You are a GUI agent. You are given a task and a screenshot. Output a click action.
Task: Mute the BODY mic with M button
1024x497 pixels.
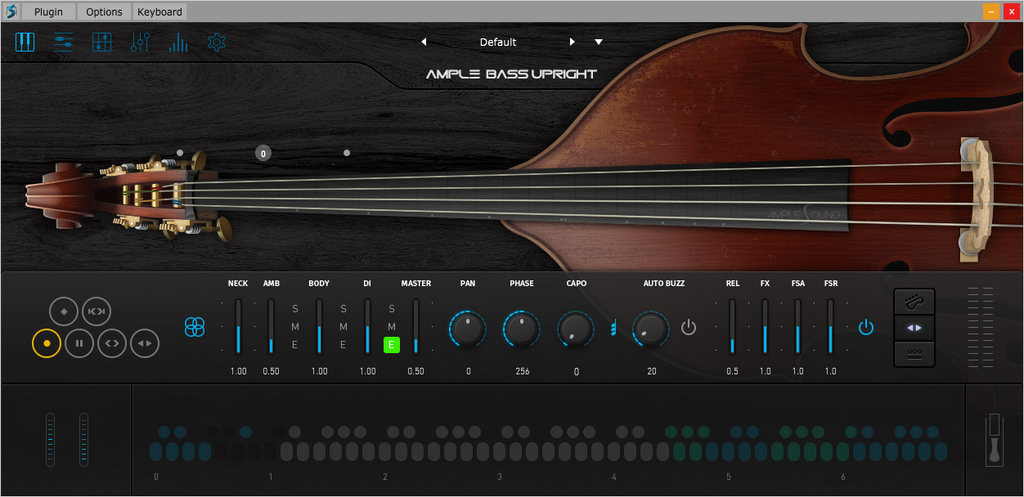pos(344,327)
